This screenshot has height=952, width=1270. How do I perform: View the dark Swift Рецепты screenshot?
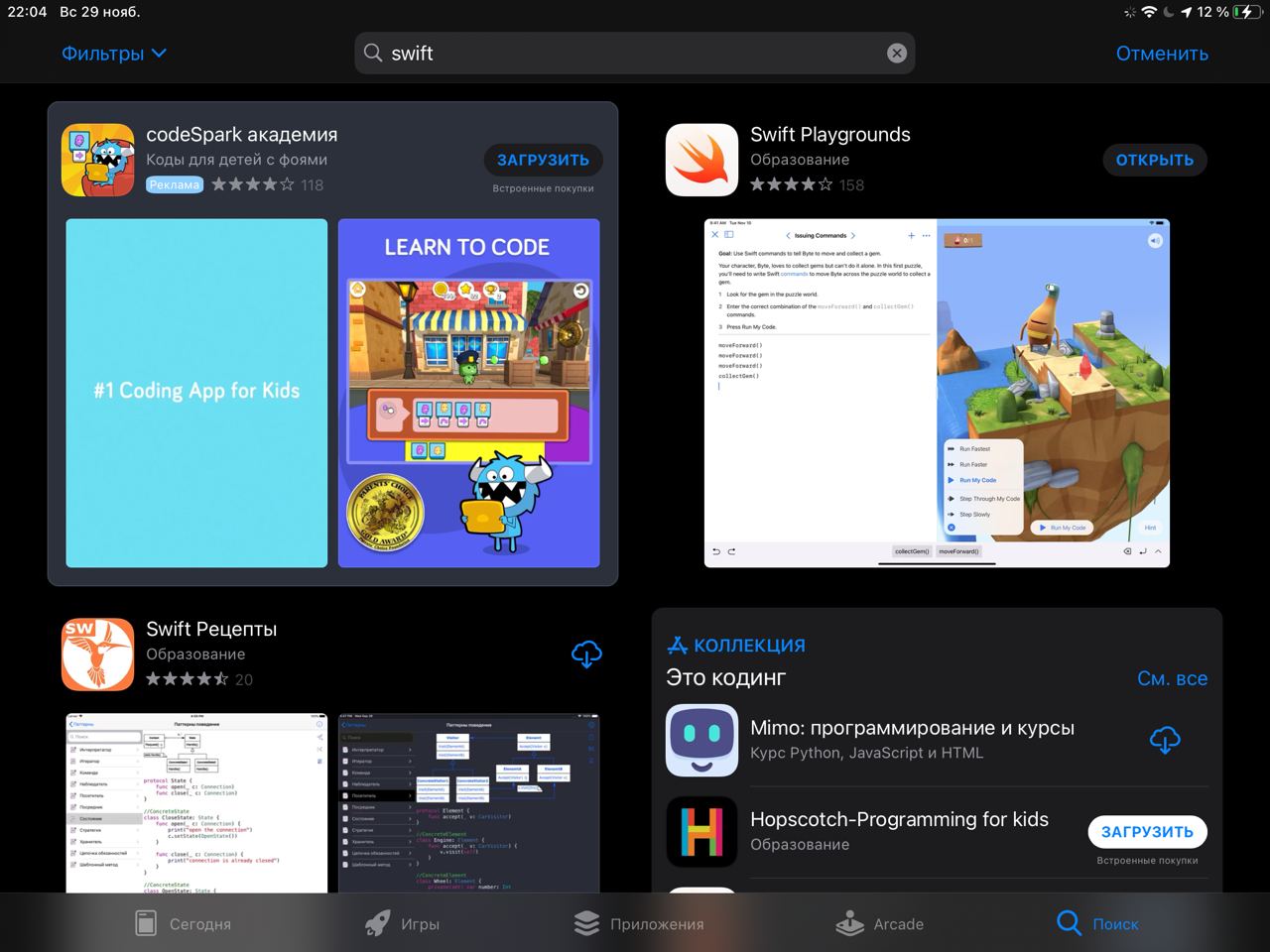[468, 803]
